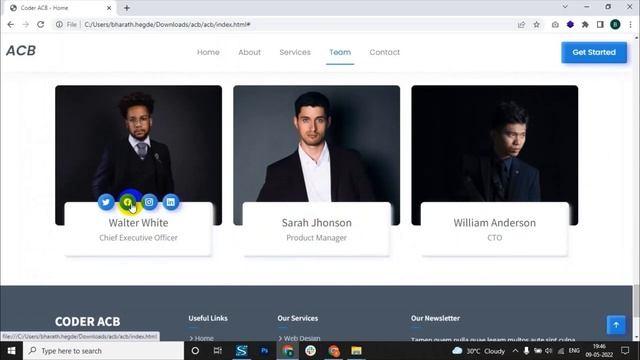This screenshot has height=360, width=640.
Task: Open Walter White's Twitter profile icon
Action: click(x=106, y=202)
